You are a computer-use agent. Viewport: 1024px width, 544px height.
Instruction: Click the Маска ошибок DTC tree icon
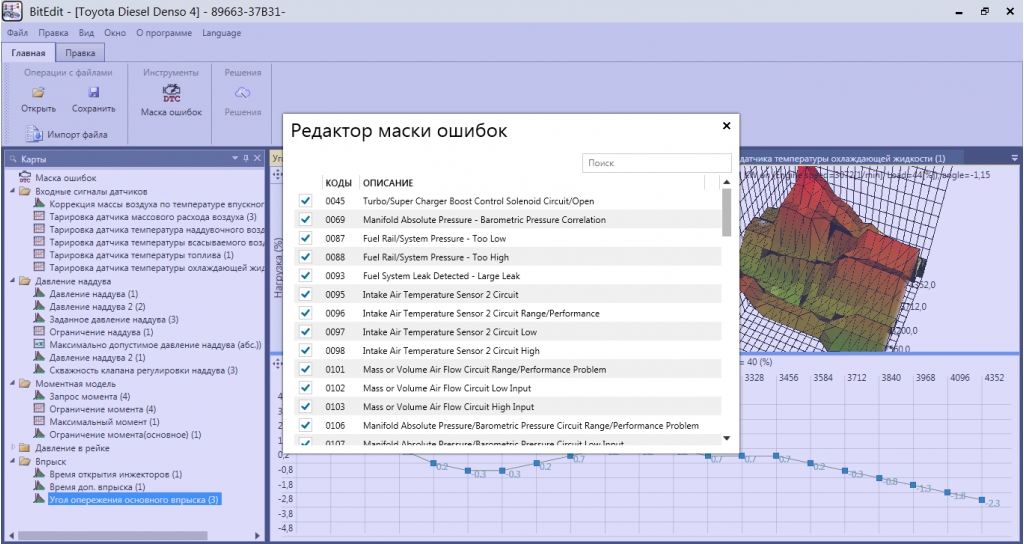(x=24, y=178)
